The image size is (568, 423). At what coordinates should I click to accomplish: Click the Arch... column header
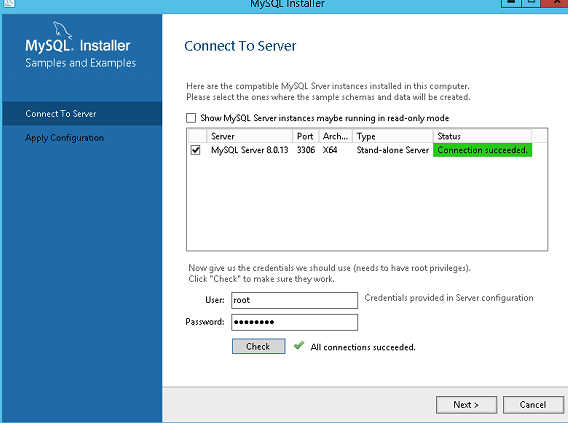pos(335,136)
